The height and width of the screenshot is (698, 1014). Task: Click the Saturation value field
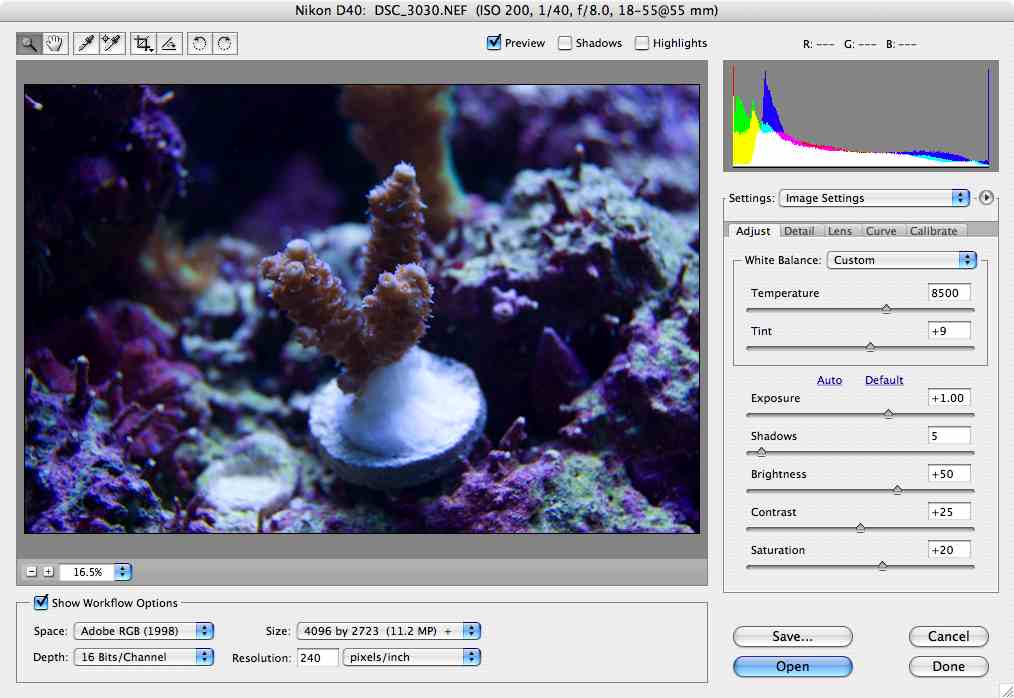(949, 550)
